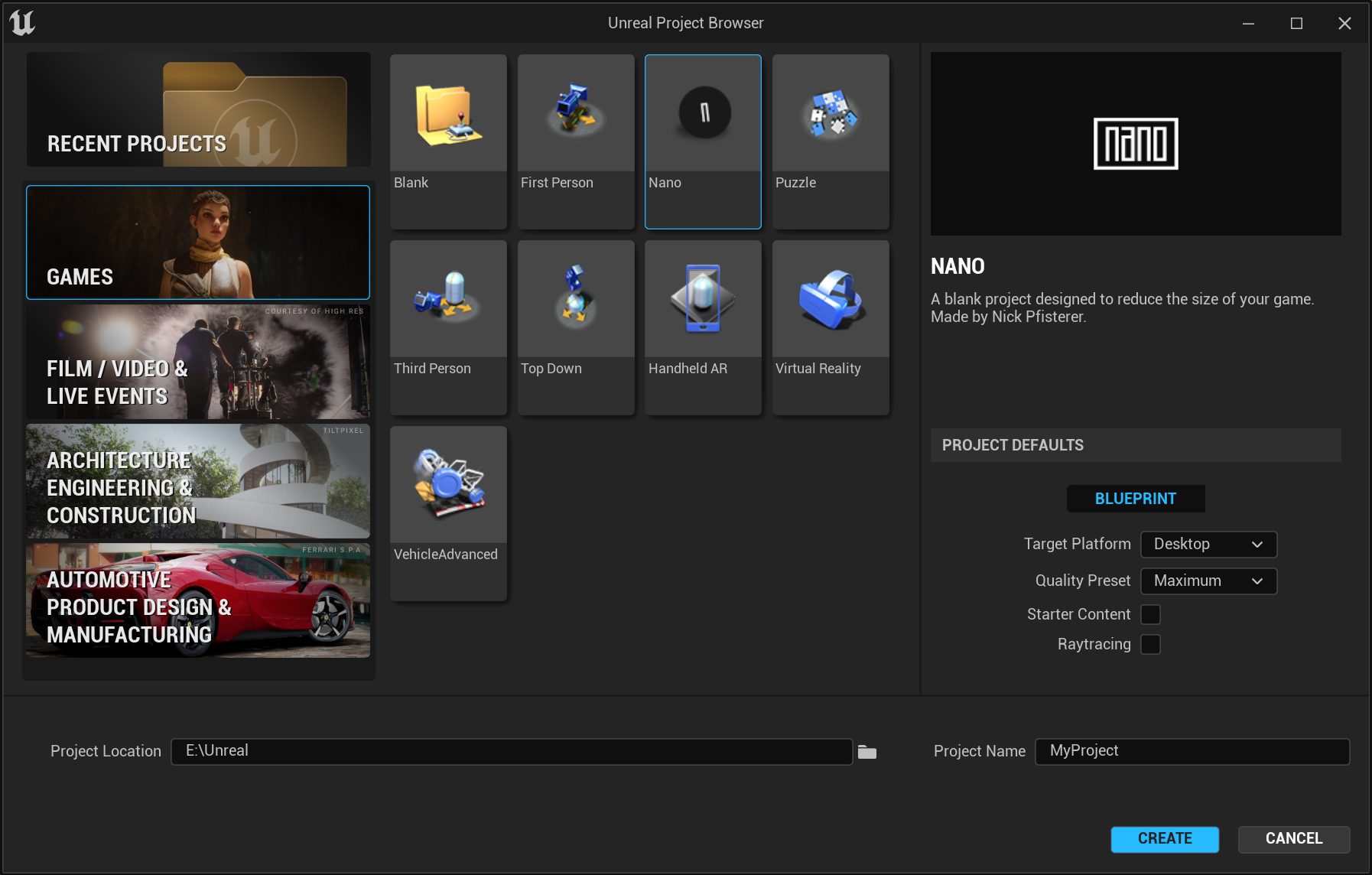Image resolution: width=1372 pixels, height=875 pixels.
Task: Select the Games category
Action: (198, 242)
